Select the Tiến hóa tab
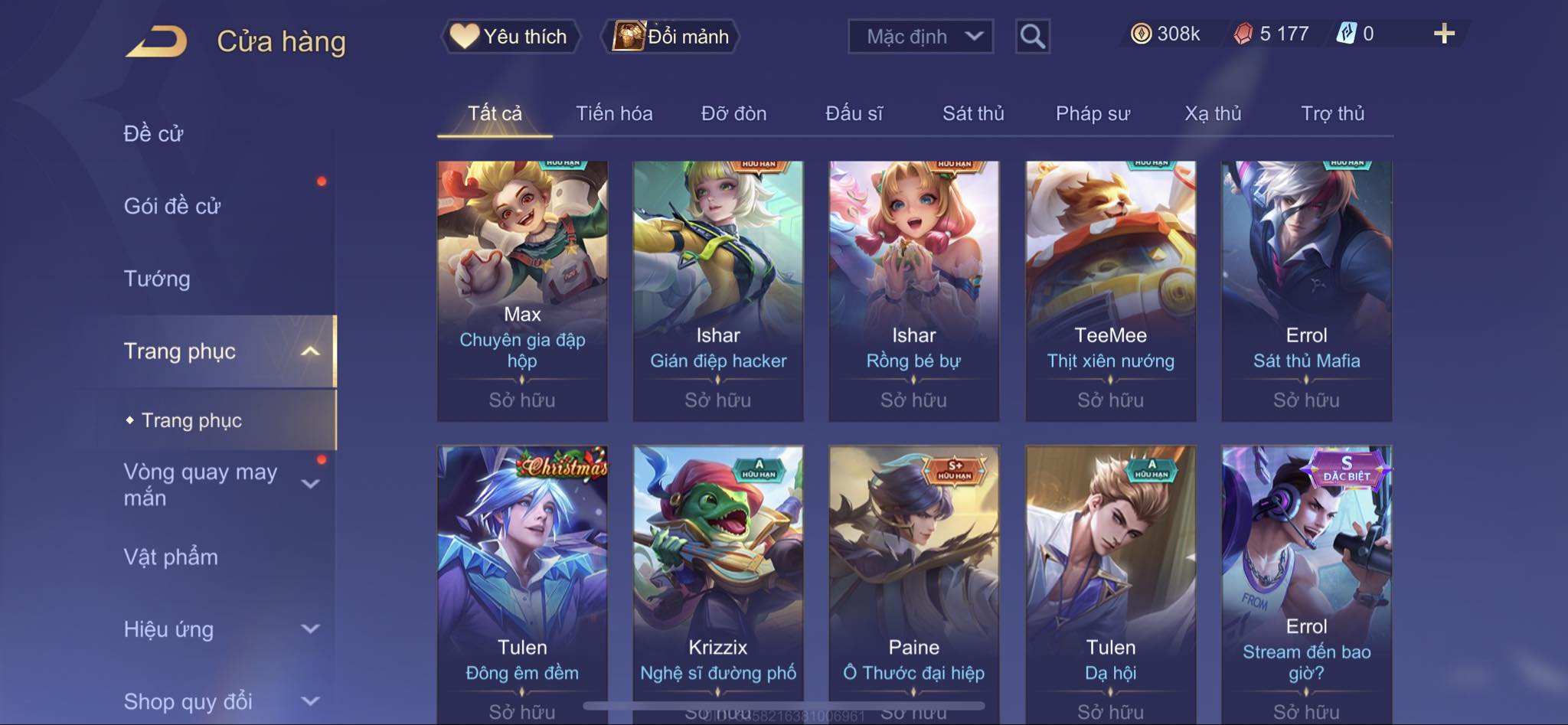 [x=614, y=113]
